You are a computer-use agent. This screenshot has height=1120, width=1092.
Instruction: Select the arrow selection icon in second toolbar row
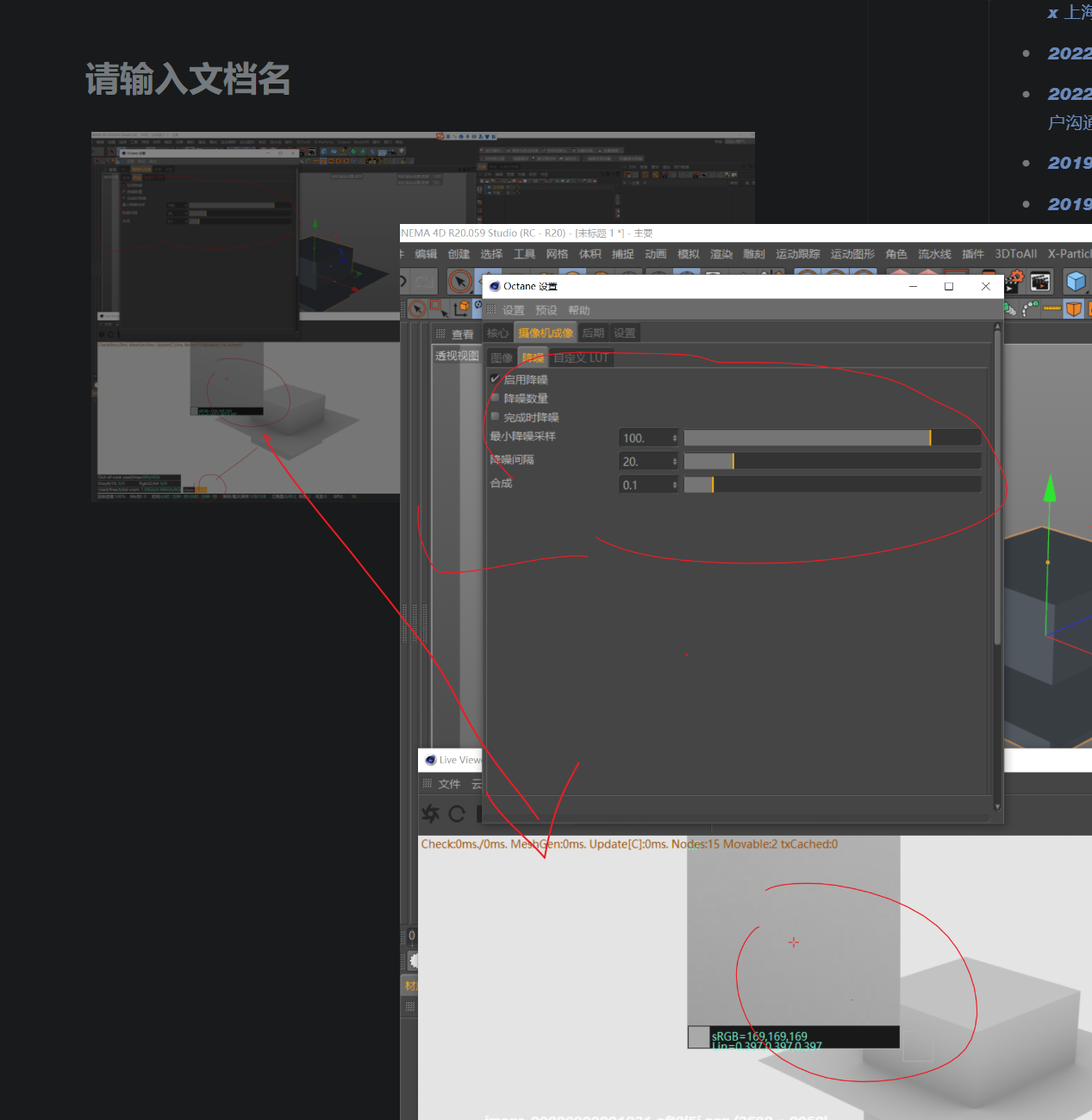tap(417, 308)
